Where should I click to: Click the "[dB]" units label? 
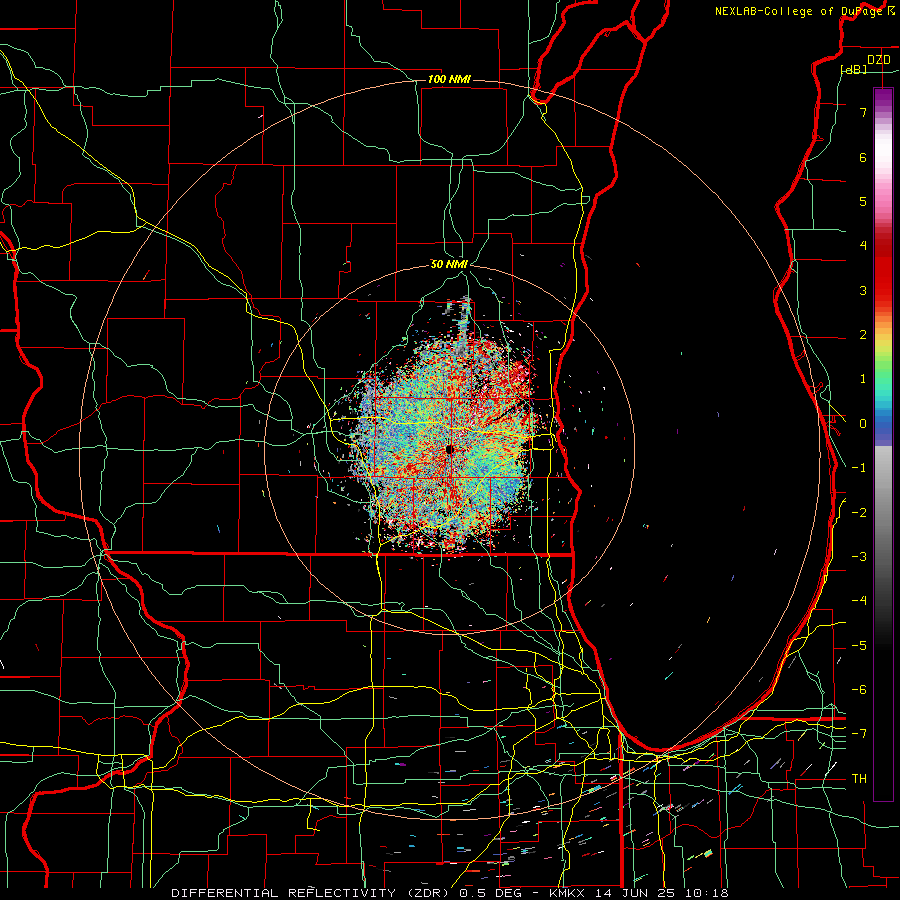pos(854,69)
